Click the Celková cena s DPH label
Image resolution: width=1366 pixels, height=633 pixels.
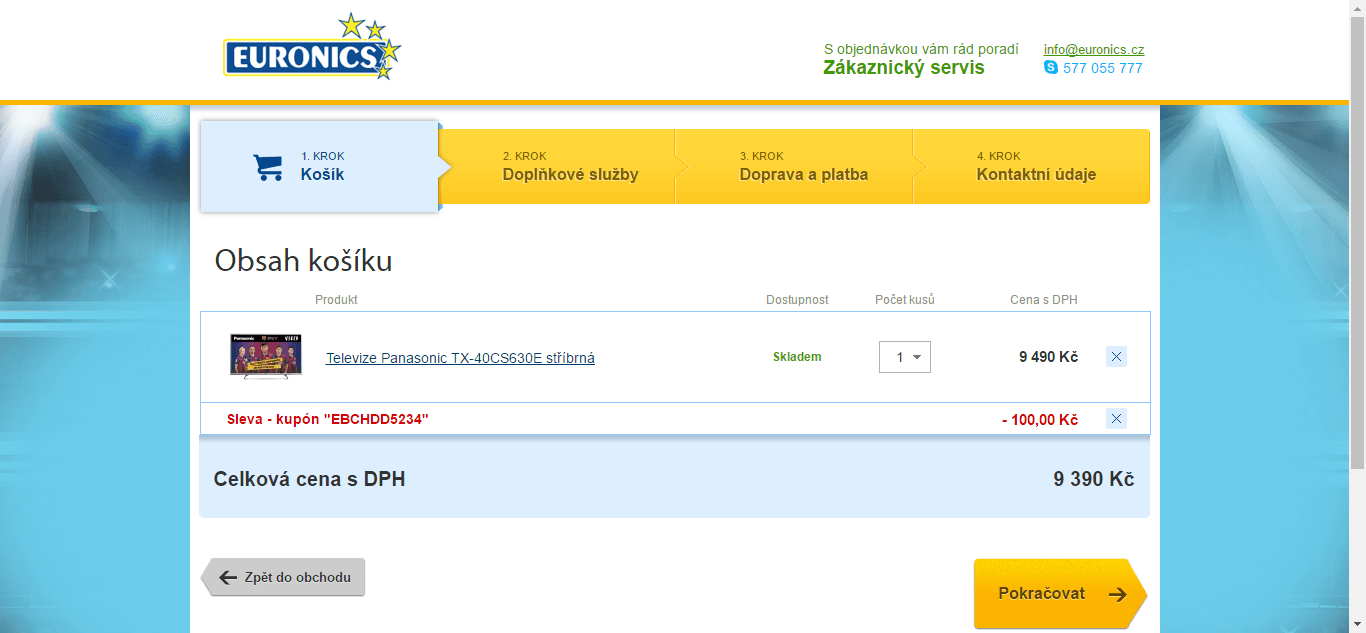coord(310,480)
